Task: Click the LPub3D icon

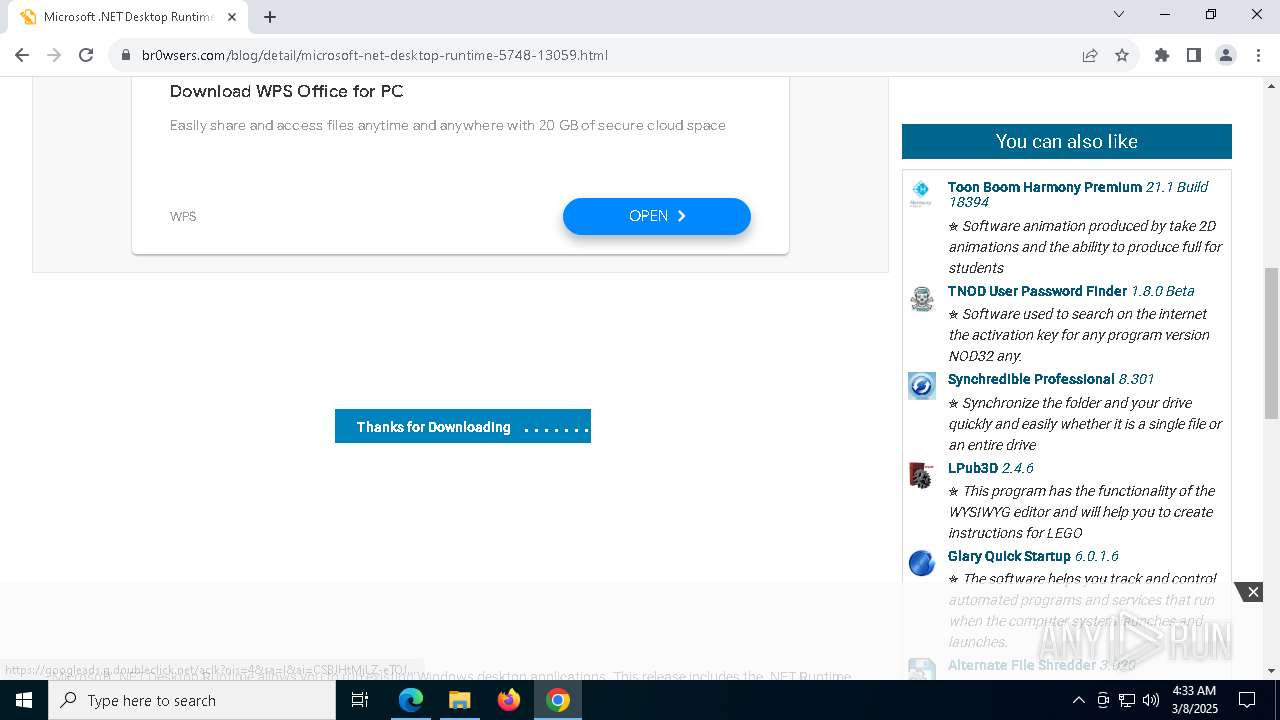Action: (921, 475)
